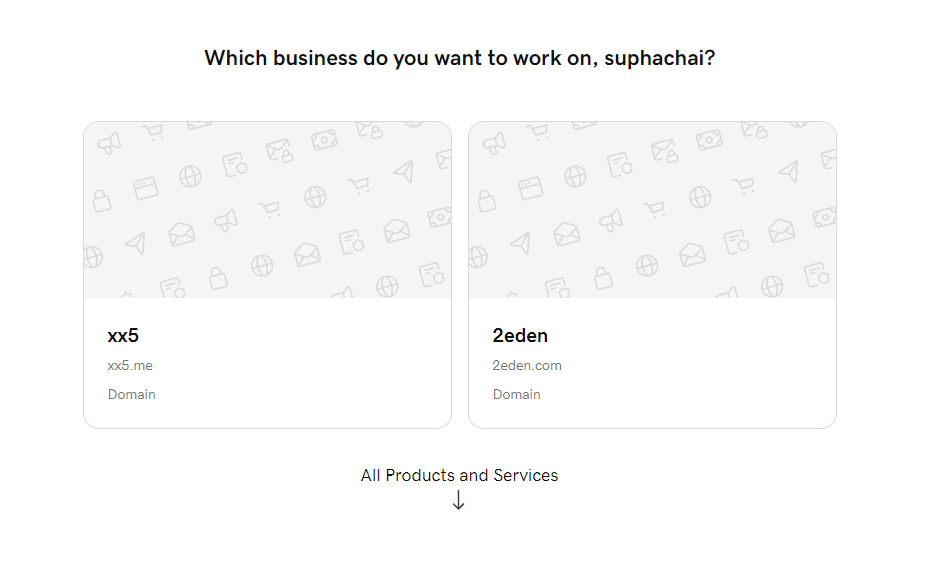Click the 2eden.com domain name text
Screen dimensions: 941x583
point(527,366)
